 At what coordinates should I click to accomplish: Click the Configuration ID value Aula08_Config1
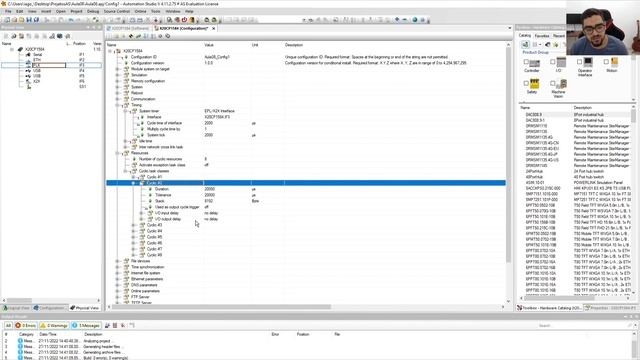(x=217, y=57)
